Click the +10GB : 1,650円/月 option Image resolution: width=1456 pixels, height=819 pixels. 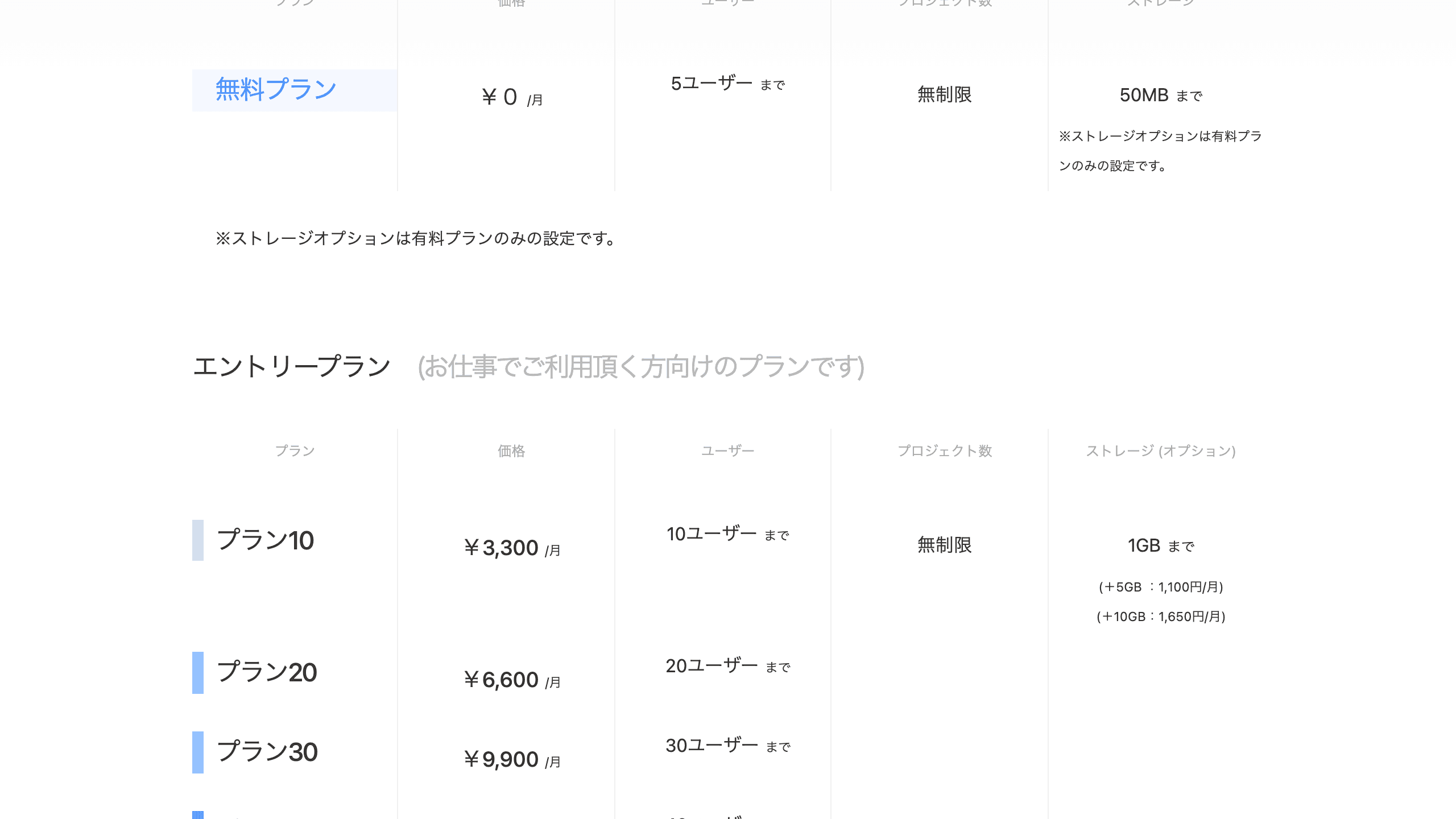[1161, 617]
